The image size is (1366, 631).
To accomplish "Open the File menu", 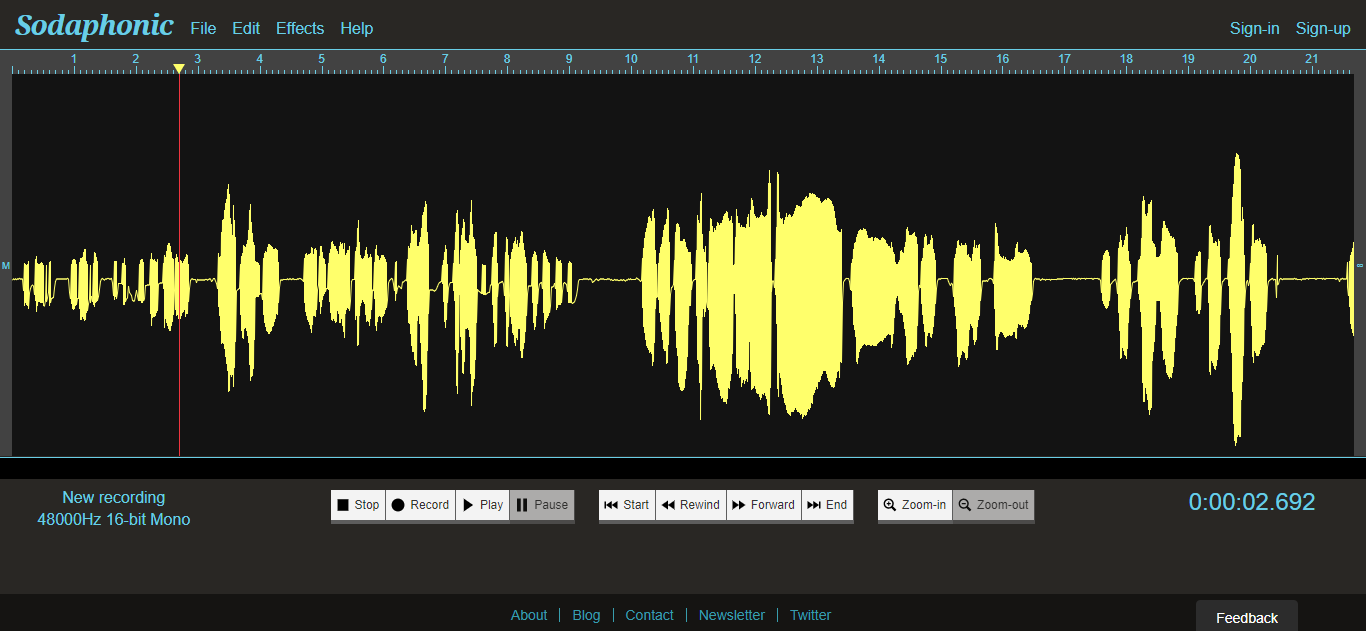I will [x=203, y=28].
